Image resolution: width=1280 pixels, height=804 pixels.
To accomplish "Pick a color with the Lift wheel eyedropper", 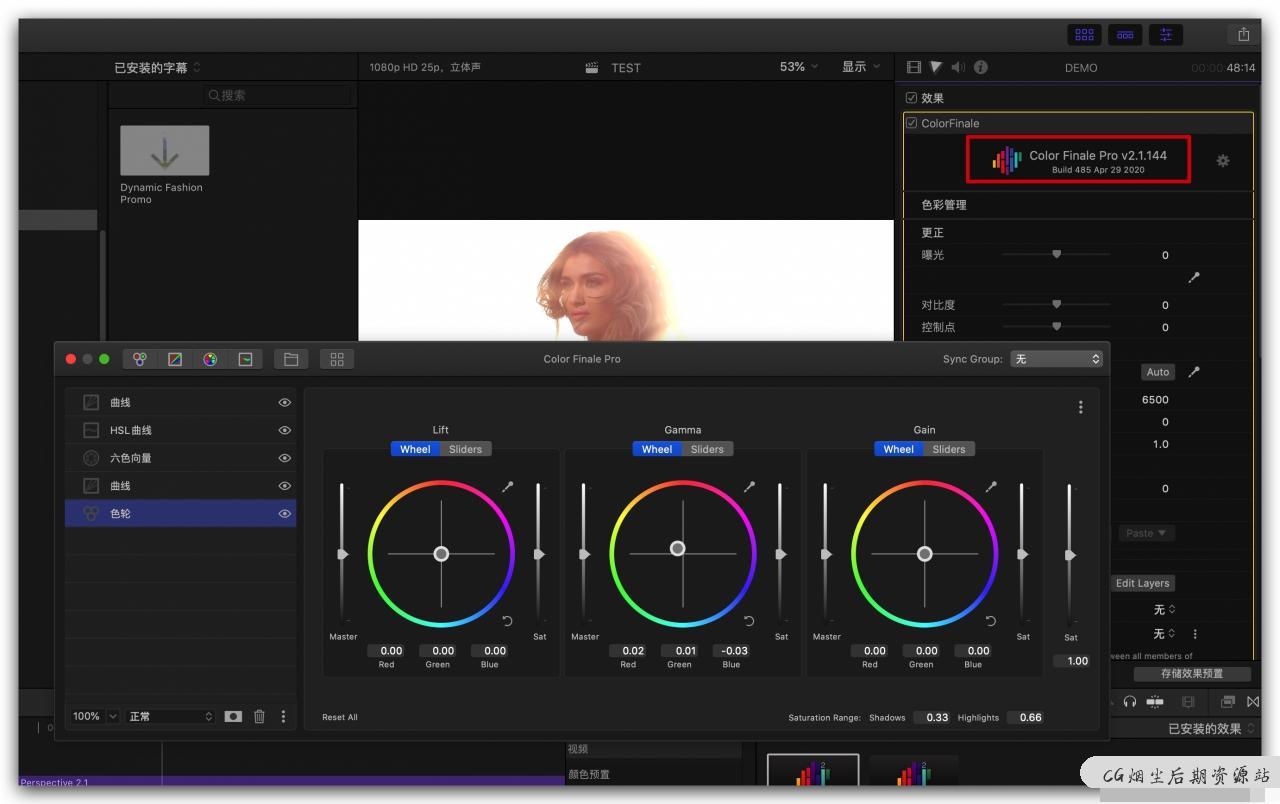I will click(508, 487).
